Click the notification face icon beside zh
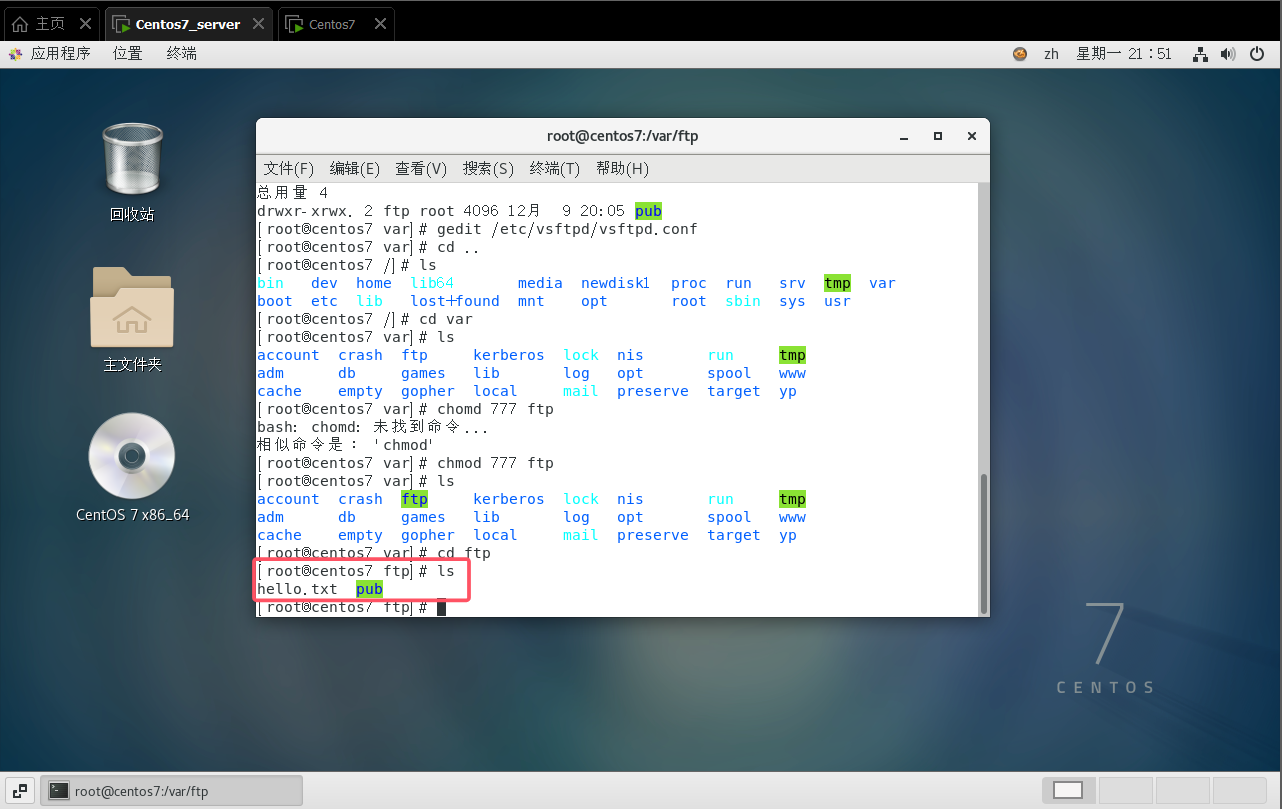The height and width of the screenshot is (809, 1282). coord(1020,54)
